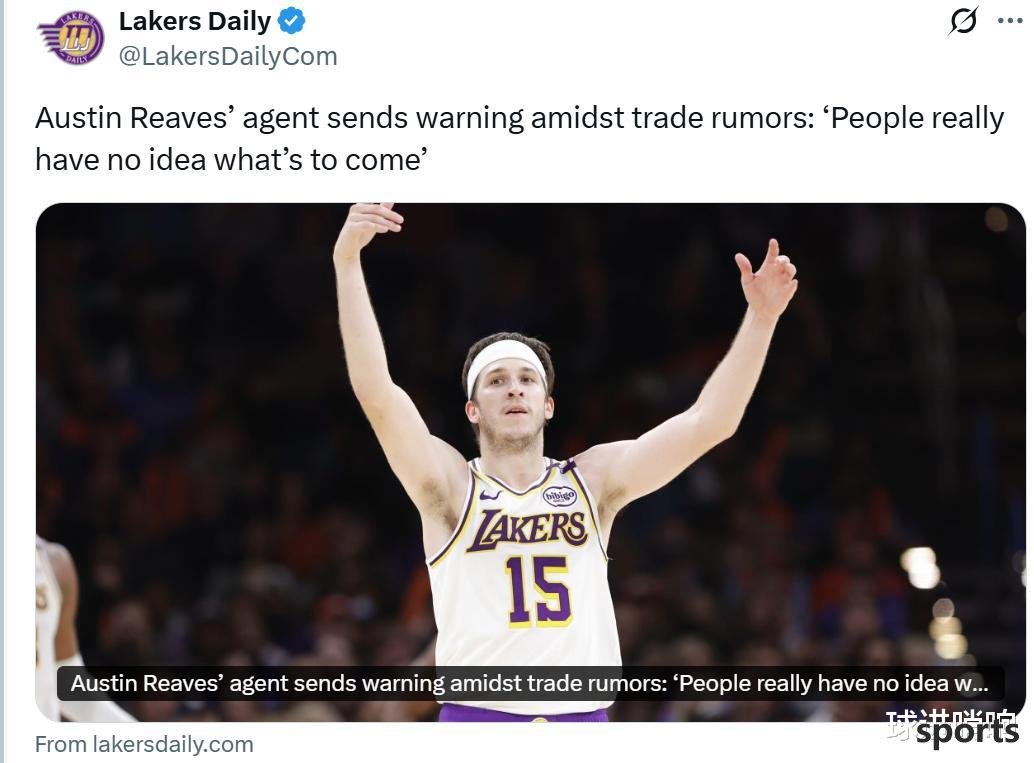Image resolution: width=1034 pixels, height=763 pixels.
Task: Click the purple number 15 on the jersey
Action: pos(537,591)
